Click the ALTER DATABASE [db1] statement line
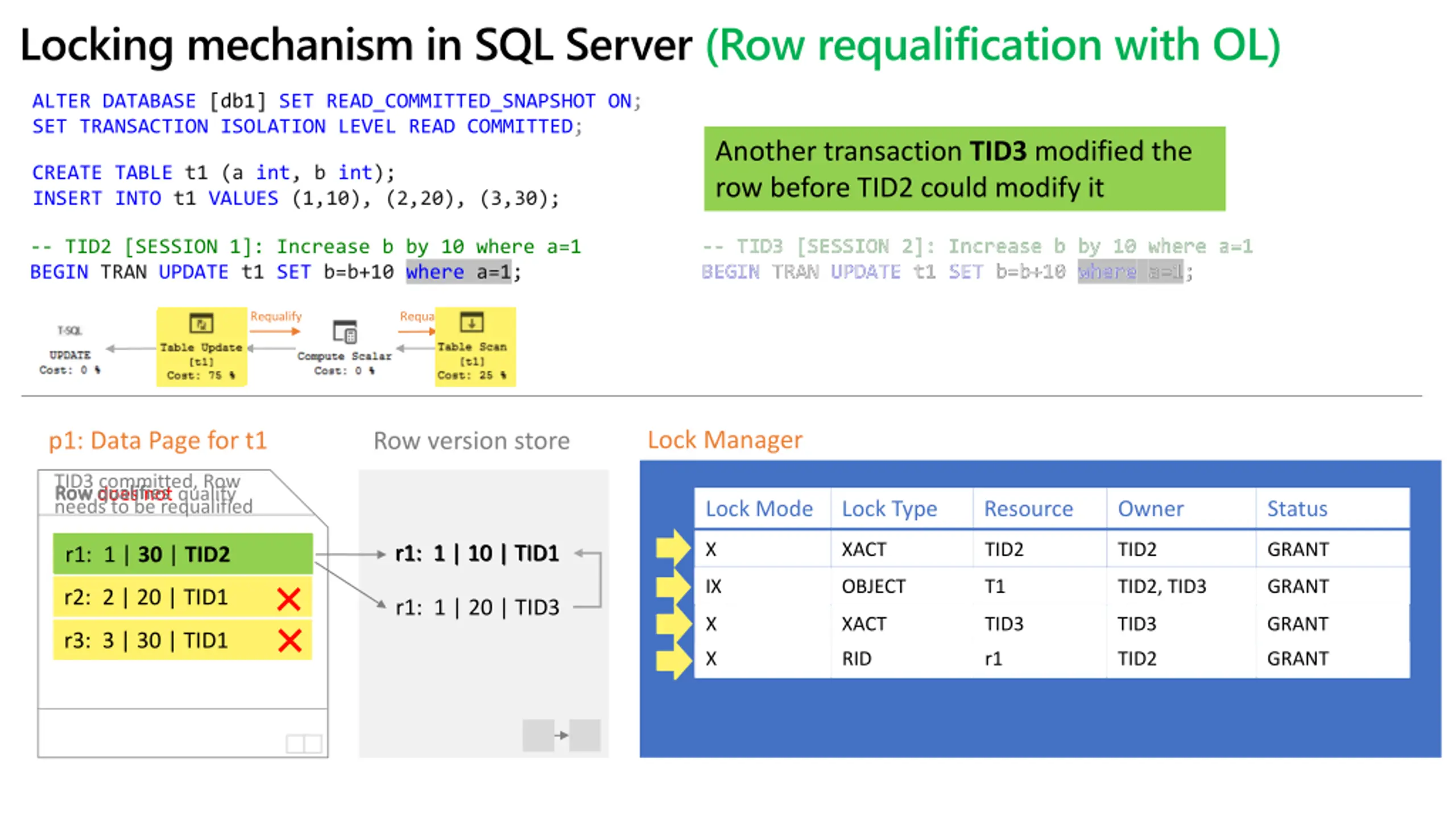This screenshot has height=819, width=1456. coord(336,101)
